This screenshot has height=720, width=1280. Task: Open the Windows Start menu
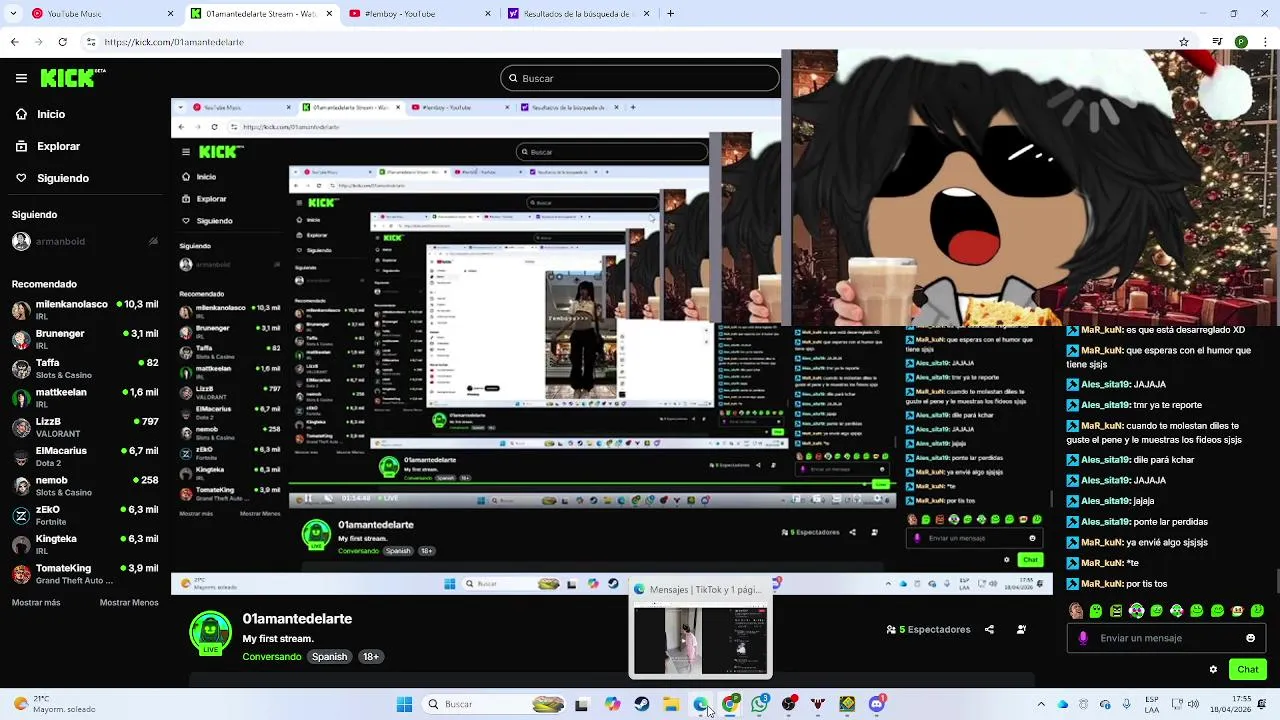404,704
